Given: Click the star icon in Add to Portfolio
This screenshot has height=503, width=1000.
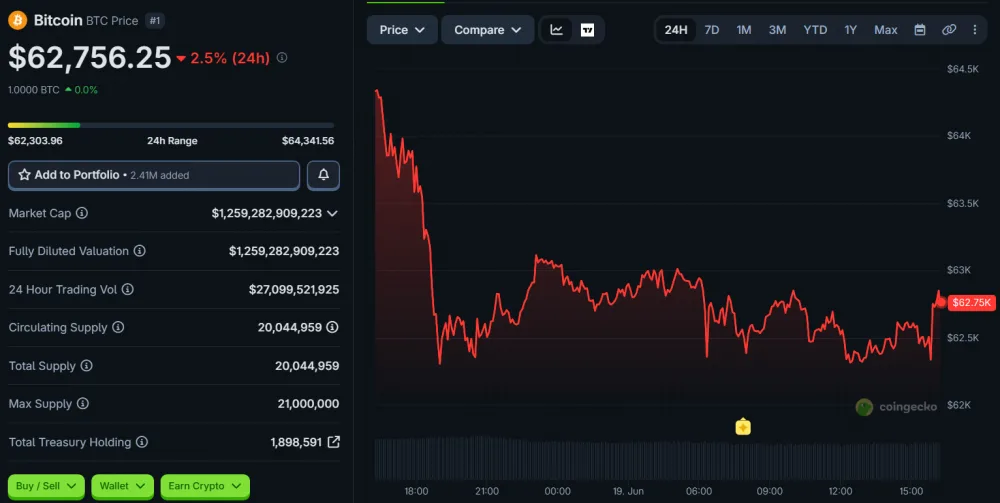Looking at the screenshot, I should tap(24, 175).
